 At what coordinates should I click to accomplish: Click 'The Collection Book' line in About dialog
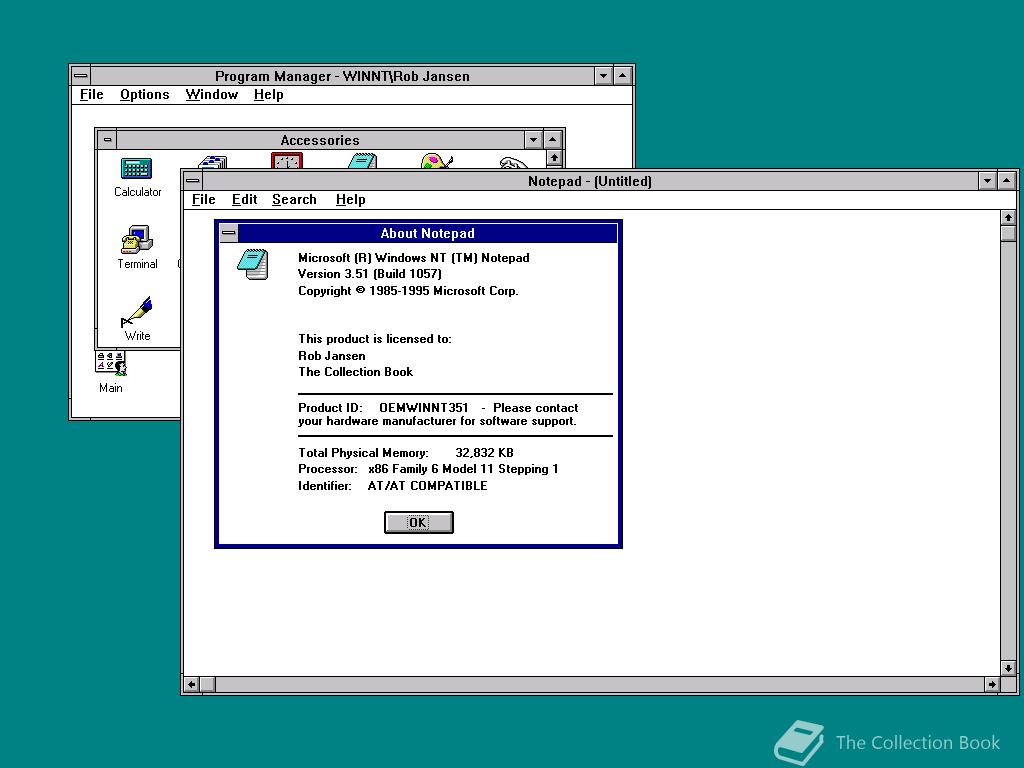[355, 372]
